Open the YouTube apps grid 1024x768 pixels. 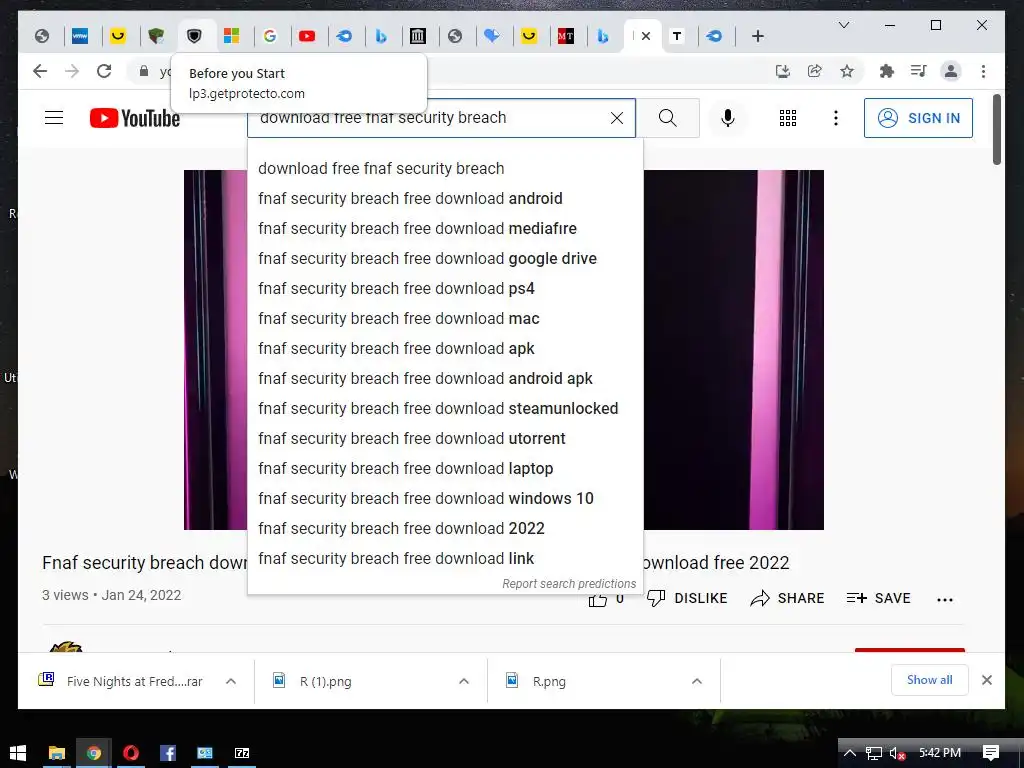point(788,118)
